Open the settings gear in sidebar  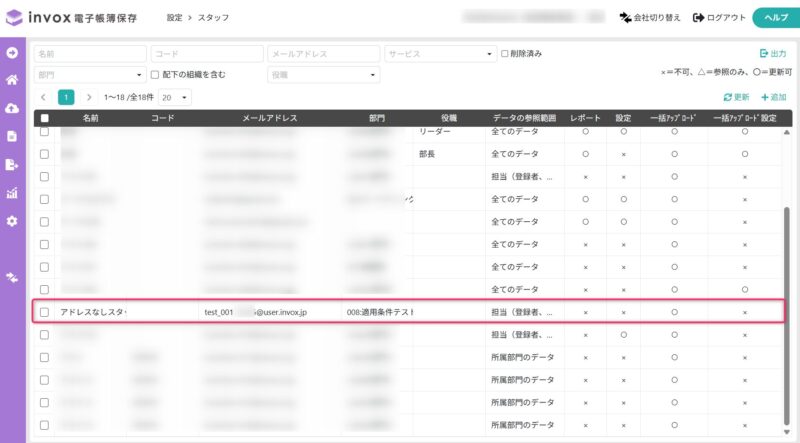coord(12,221)
